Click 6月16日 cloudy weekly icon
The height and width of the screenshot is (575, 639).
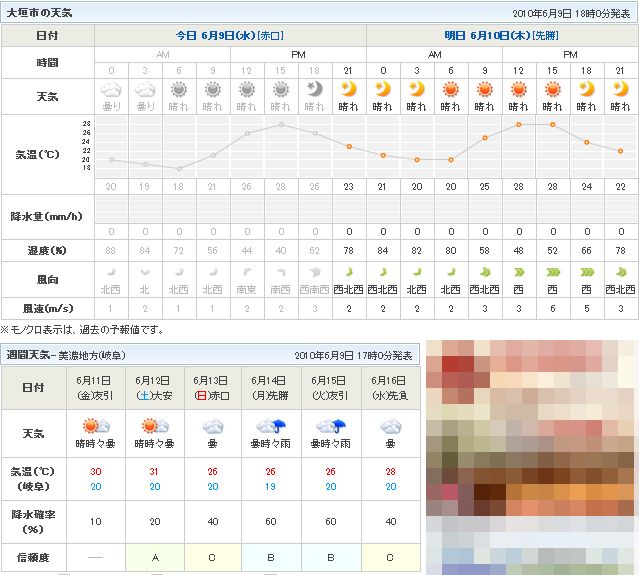pyautogui.click(x=391, y=427)
